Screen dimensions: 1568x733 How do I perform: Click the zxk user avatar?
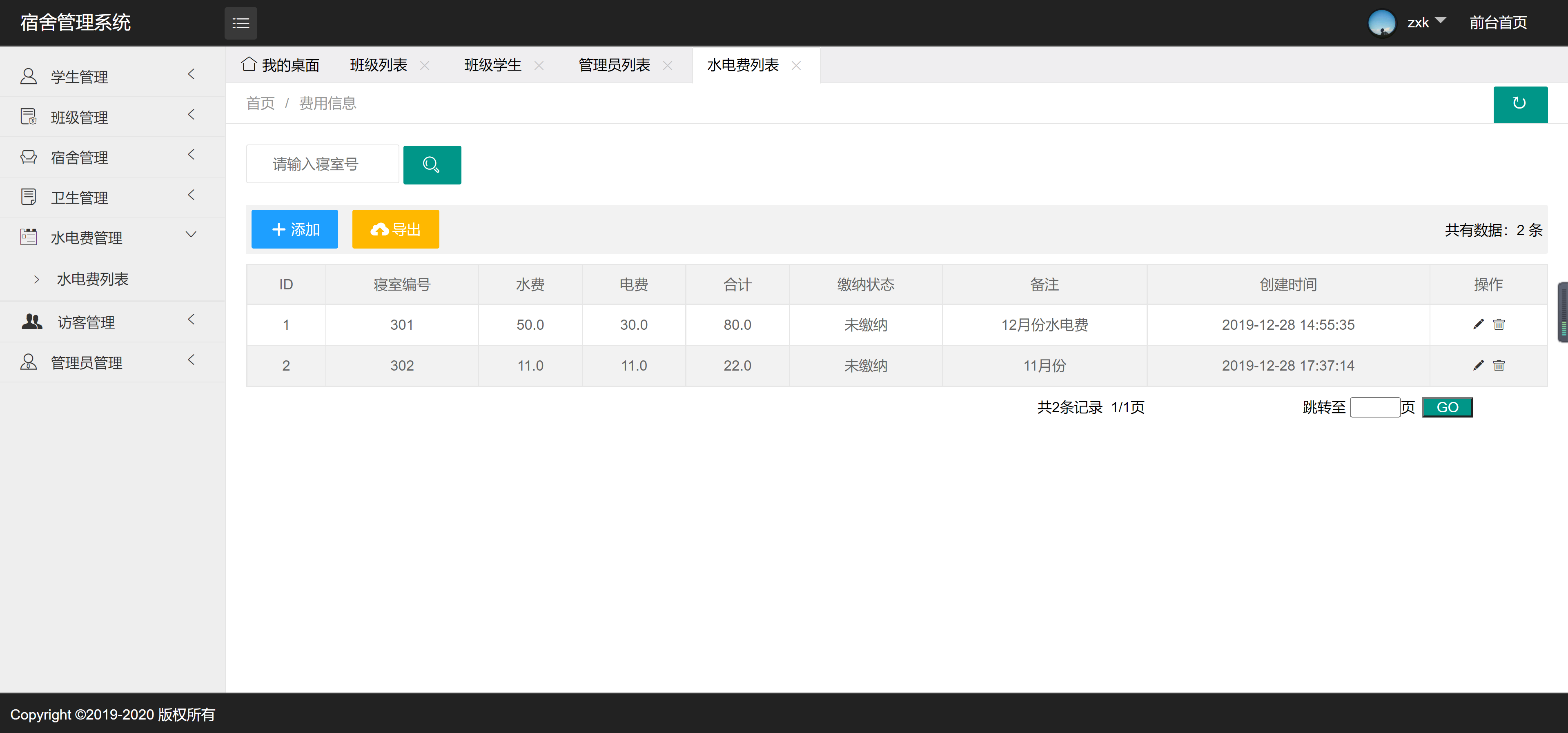coord(1382,23)
